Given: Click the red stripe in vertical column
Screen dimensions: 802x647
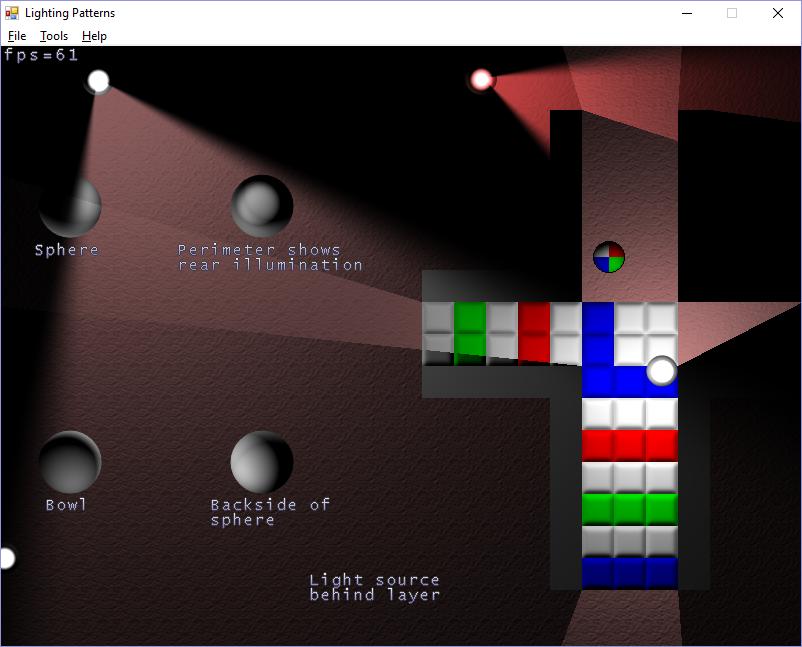Looking at the screenshot, I should [x=630, y=445].
